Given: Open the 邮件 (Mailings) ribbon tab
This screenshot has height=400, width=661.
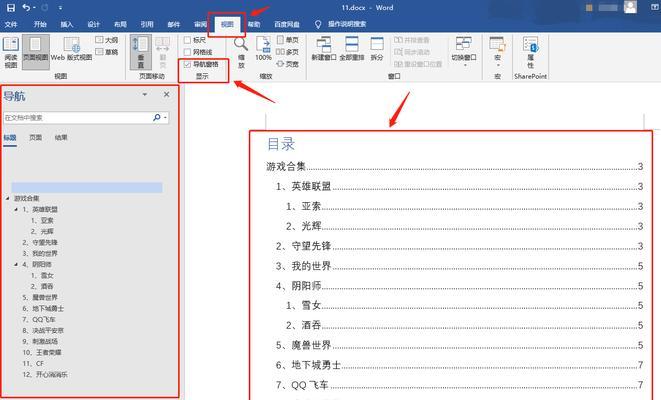Looking at the screenshot, I should pyautogui.click(x=174, y=24).
